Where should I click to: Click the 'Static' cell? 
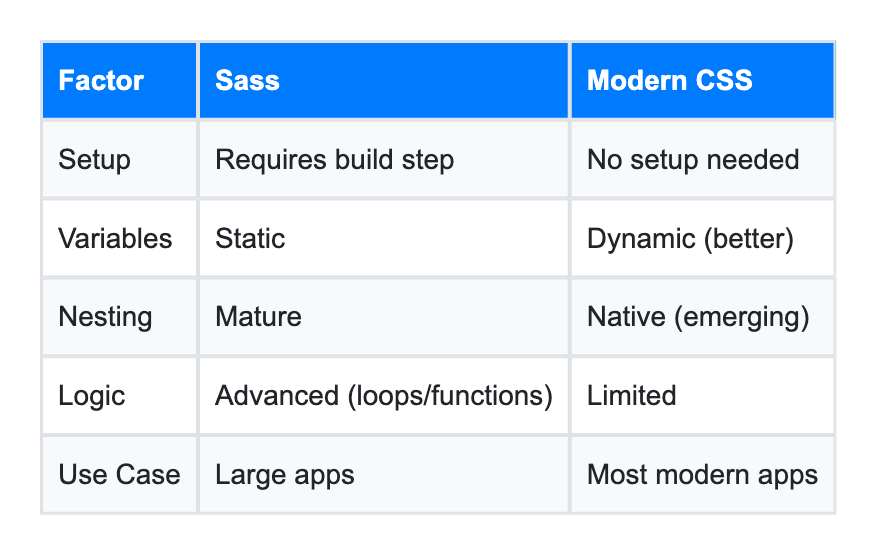[x=384, y=239]
